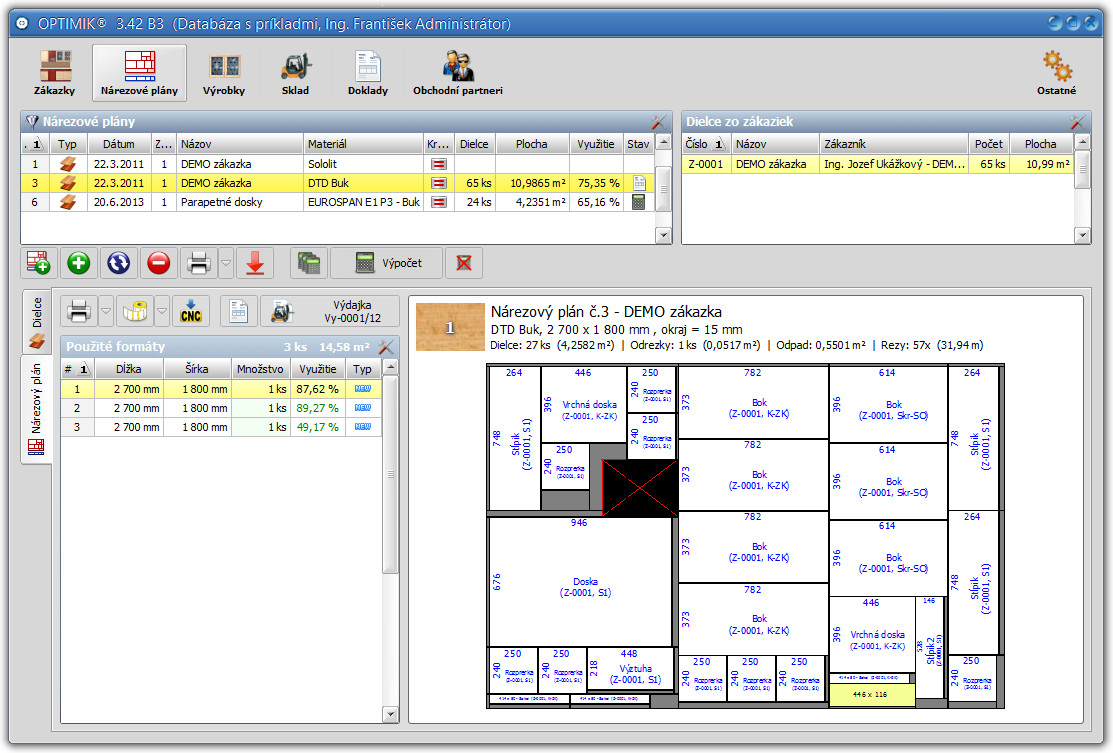Click the red download arrow icon

[255, 263]
